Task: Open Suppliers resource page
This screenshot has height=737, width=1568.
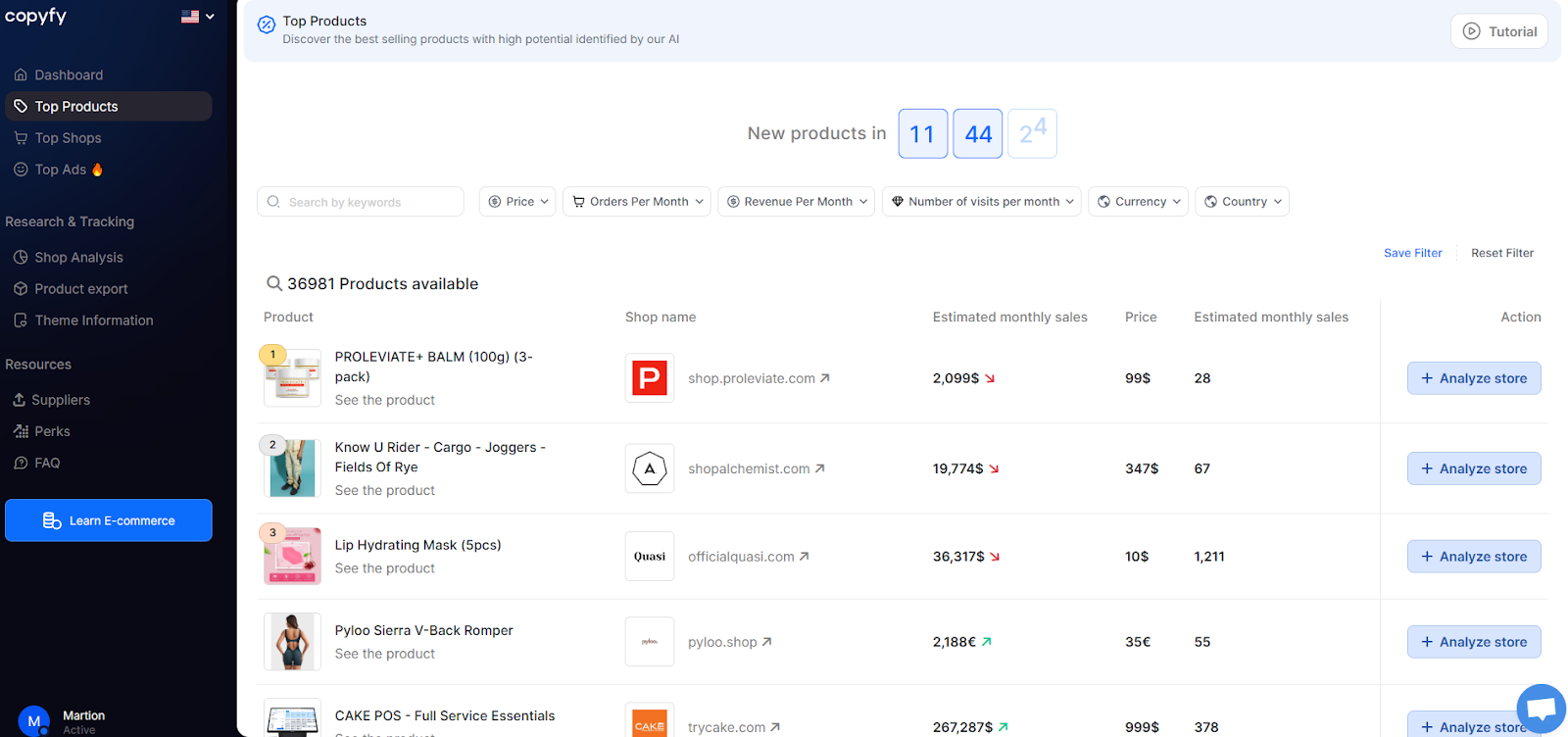Action: [x=51, y=400]
